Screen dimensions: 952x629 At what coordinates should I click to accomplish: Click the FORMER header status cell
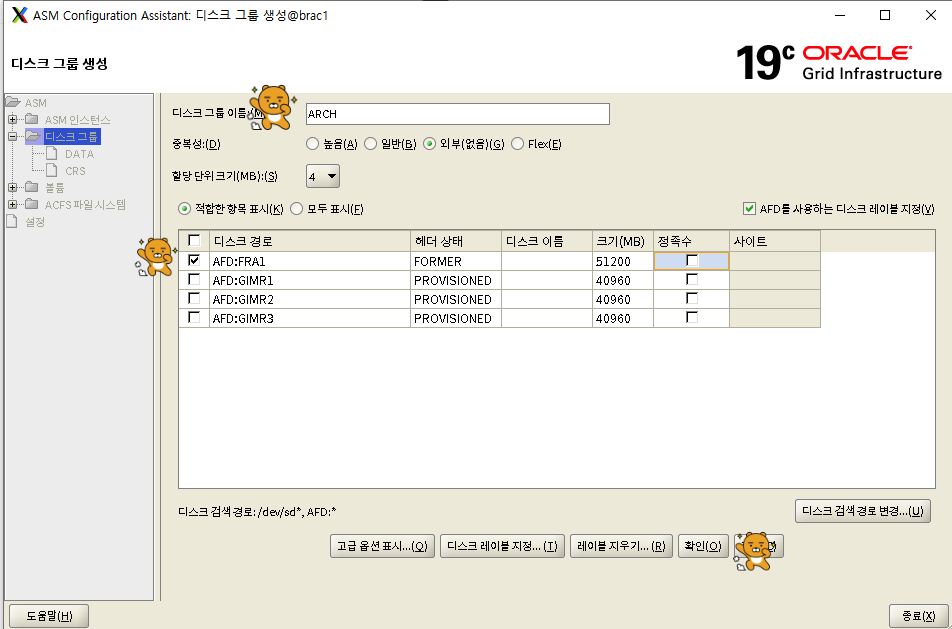456,261
